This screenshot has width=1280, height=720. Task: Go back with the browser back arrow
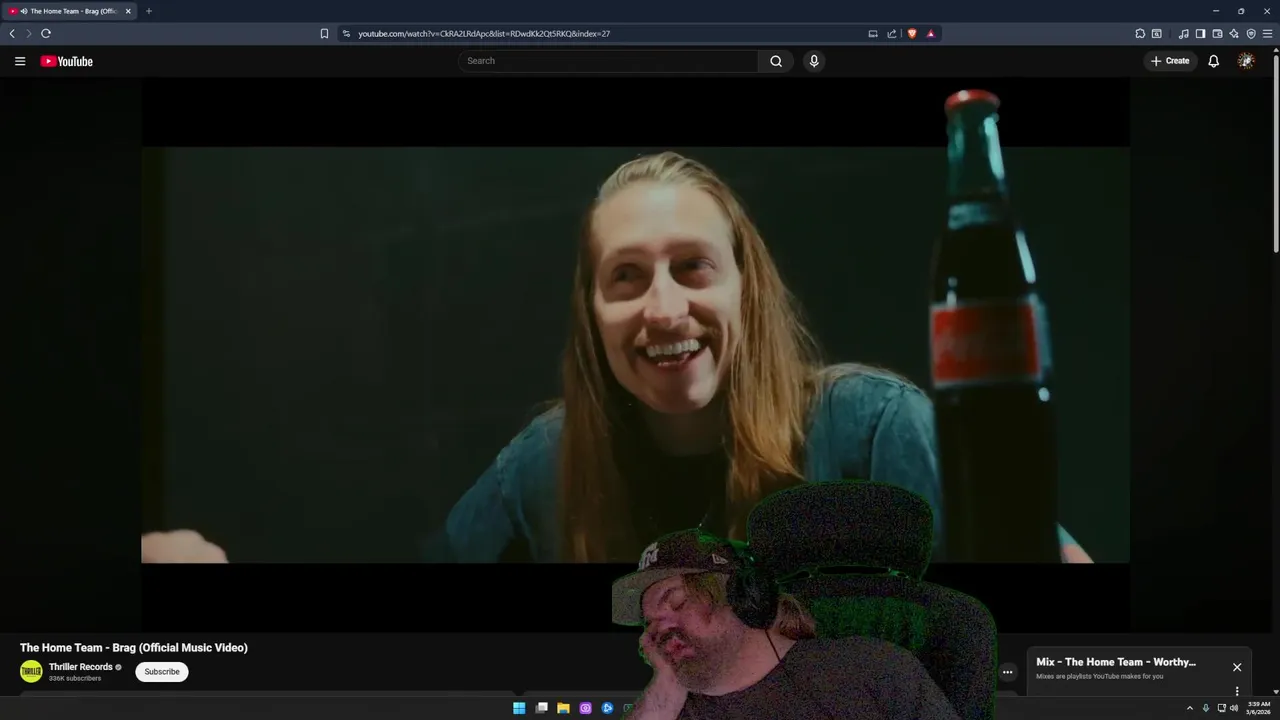(12, 33)
